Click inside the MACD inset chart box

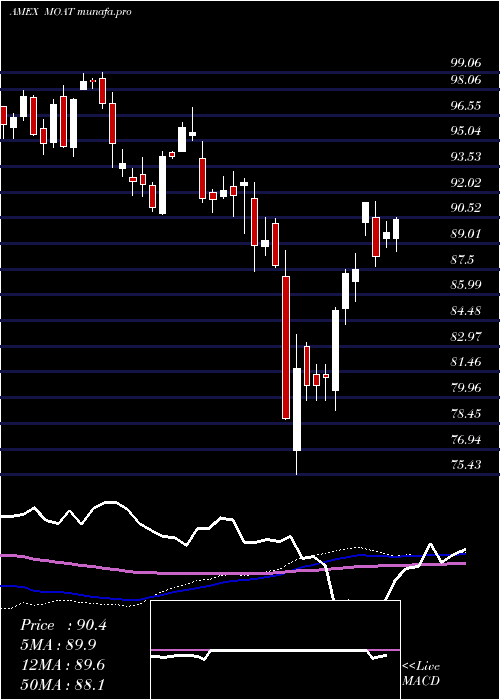(275, 650)
